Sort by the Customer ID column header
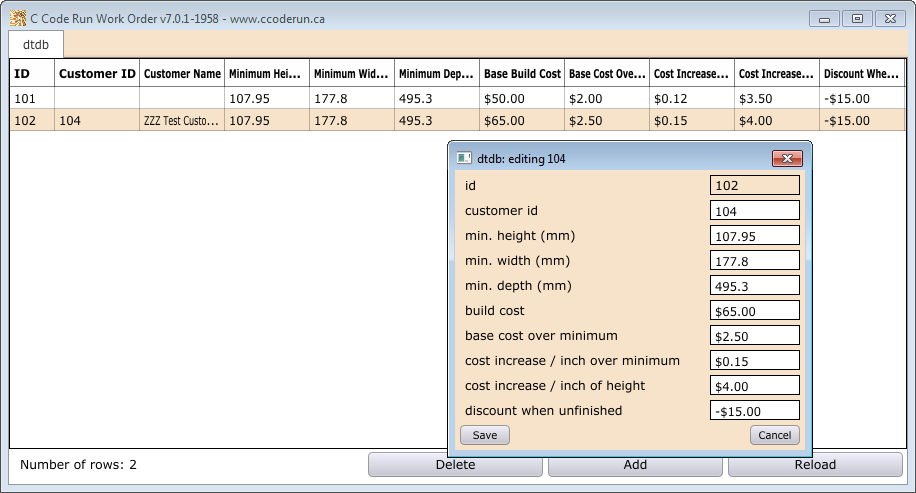Screen dimensions: 916x493 pos(97,74)
